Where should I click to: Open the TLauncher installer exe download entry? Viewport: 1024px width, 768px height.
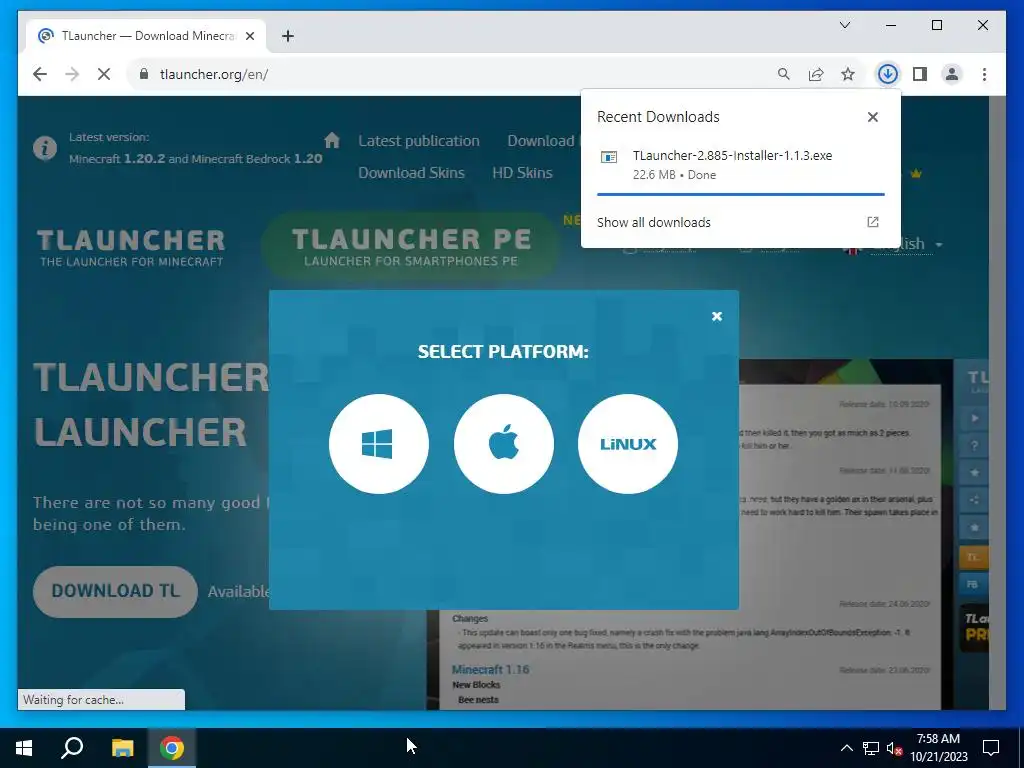[x=741, y=165]
